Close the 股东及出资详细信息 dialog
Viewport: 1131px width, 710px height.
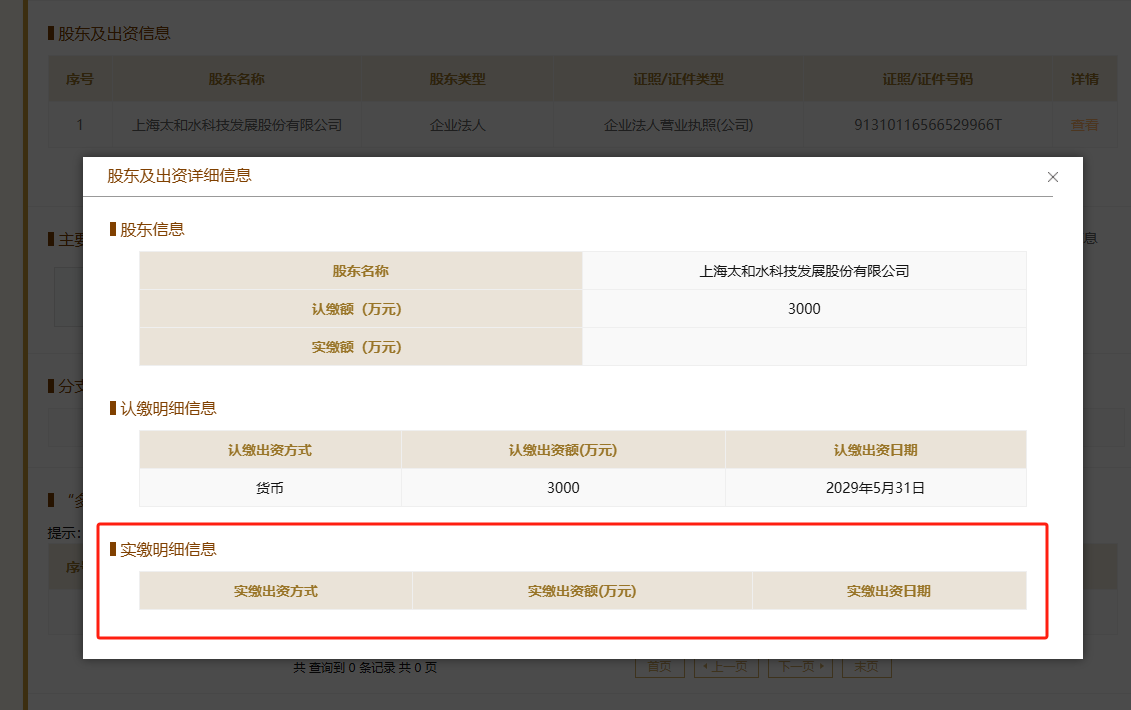1052,177
